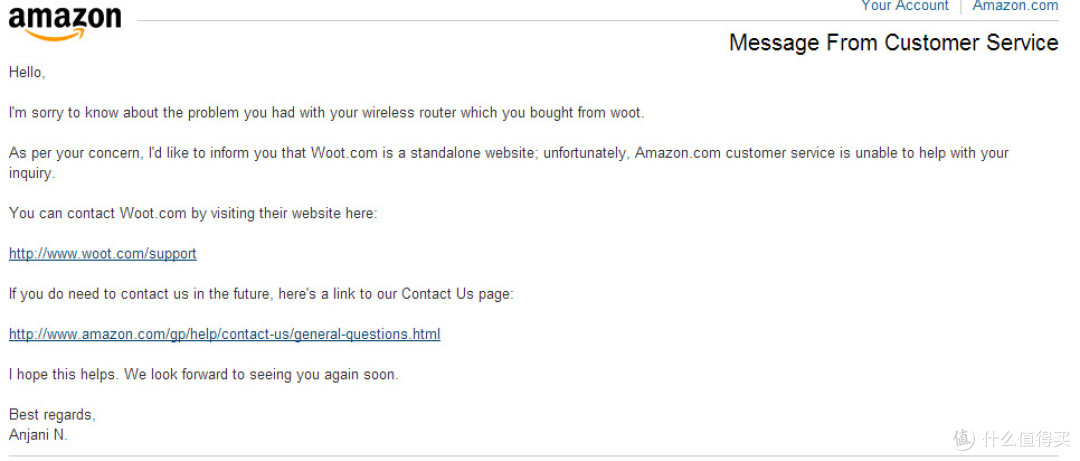Open the Amazon.com link in header
1080x461 pixels.
pyautogui.click(x=1015, y=6)
